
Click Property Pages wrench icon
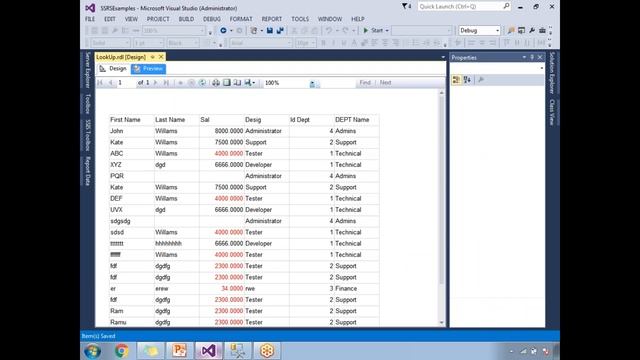point(481,80)
